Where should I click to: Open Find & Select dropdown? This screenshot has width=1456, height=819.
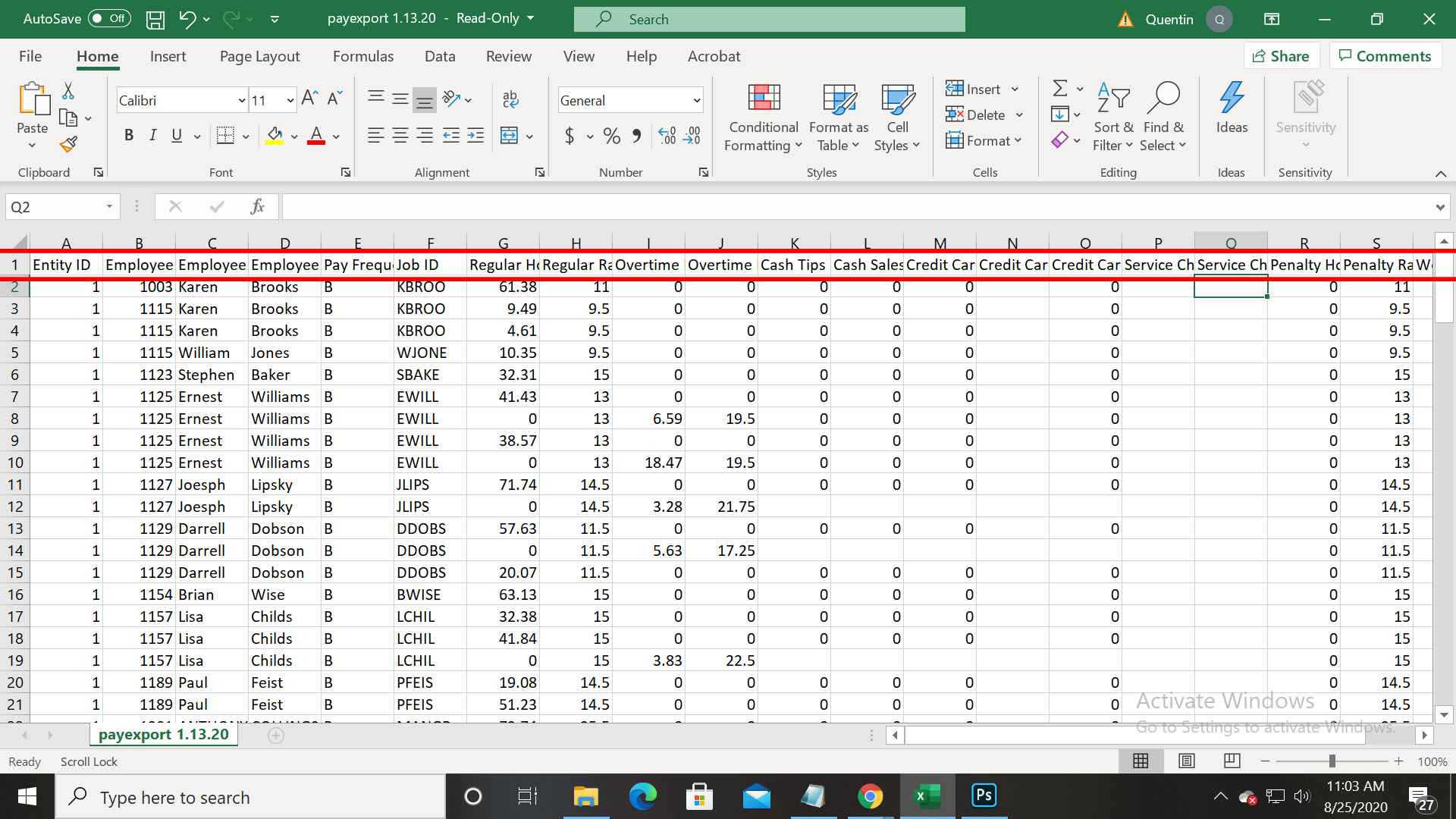1164,118
